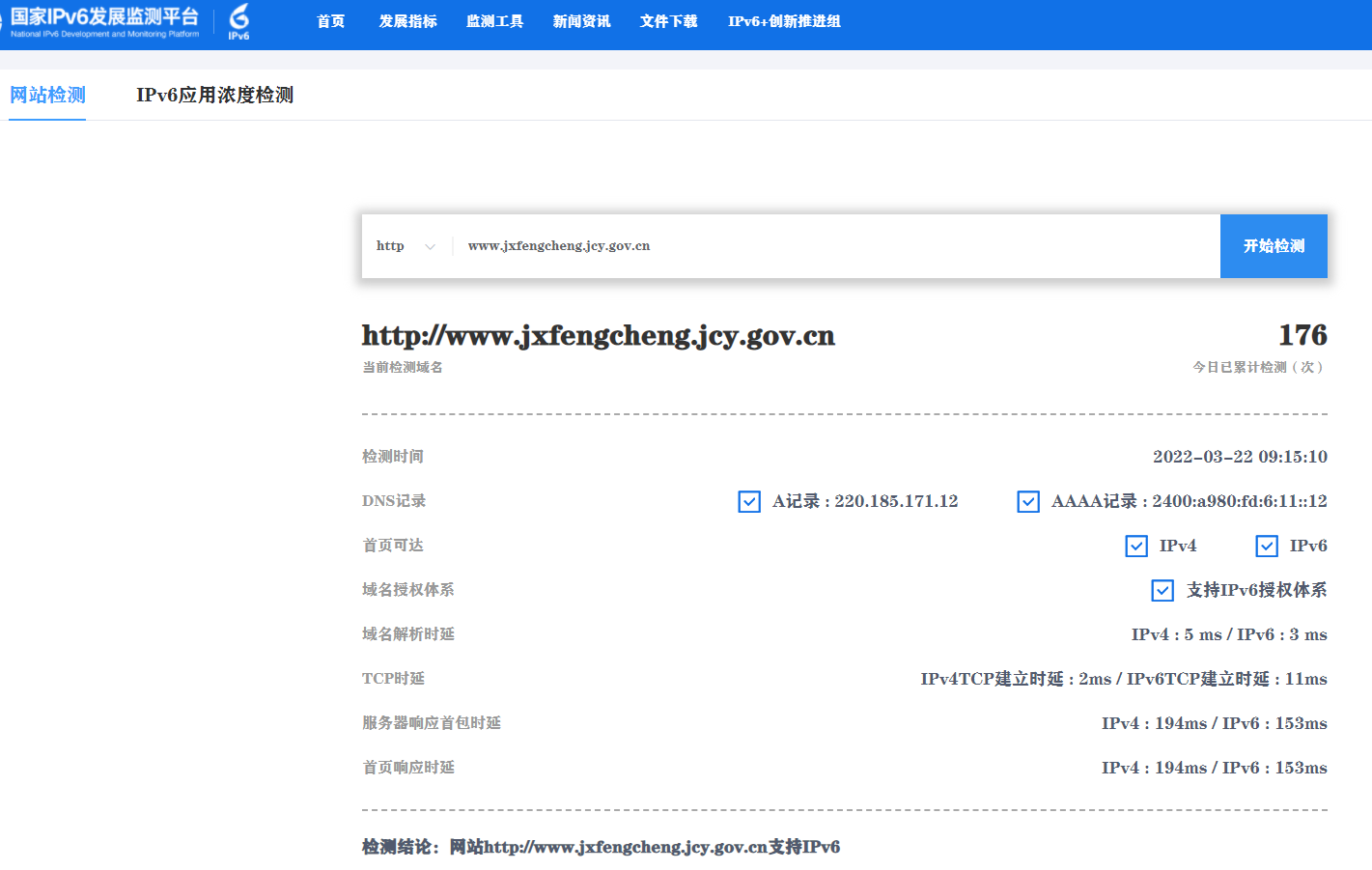
Task: Click the AAAA record value 2400:a980:fd:6:11::12
Action: tap(1240, 501)
